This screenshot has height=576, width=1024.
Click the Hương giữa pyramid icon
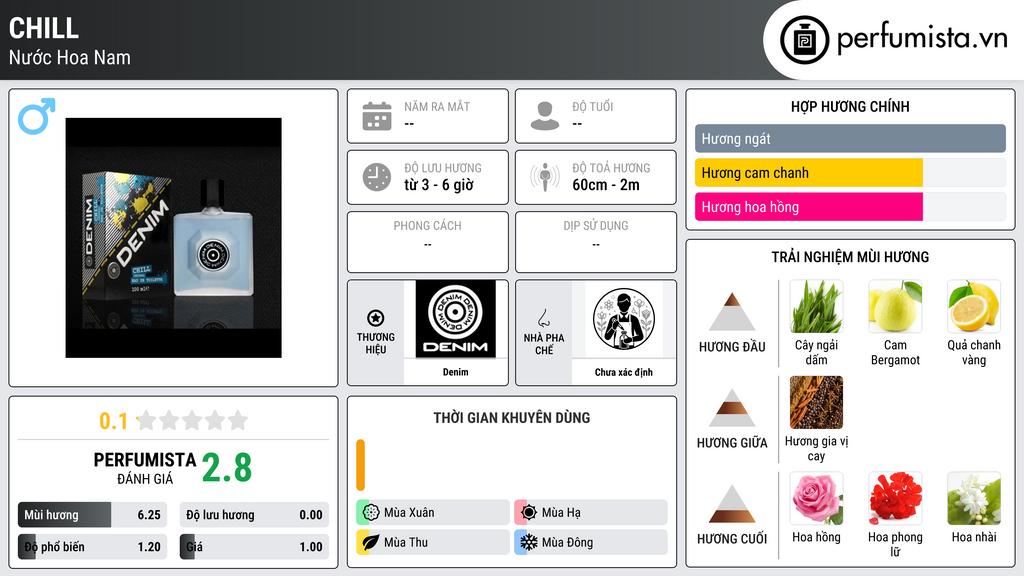(732, 408)
